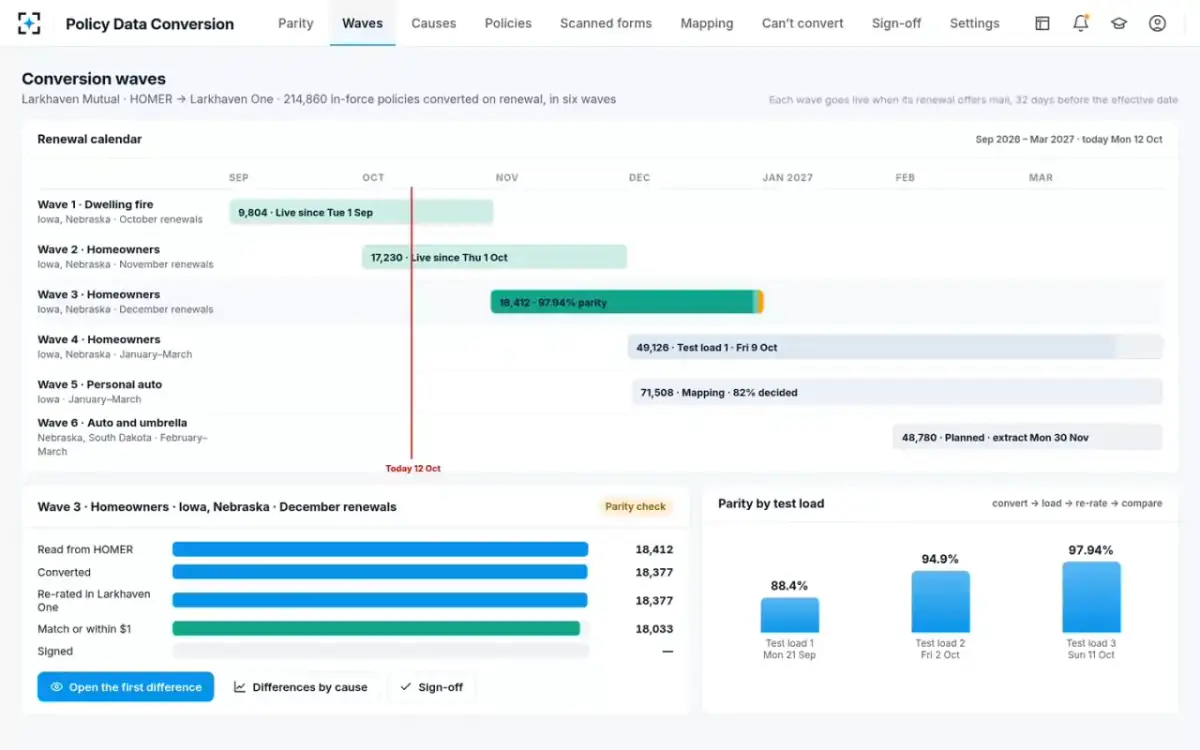The width and height of the screenshot is (1200, 750).
Task: Open the layout panel icon
Action: pos(1042,23)
